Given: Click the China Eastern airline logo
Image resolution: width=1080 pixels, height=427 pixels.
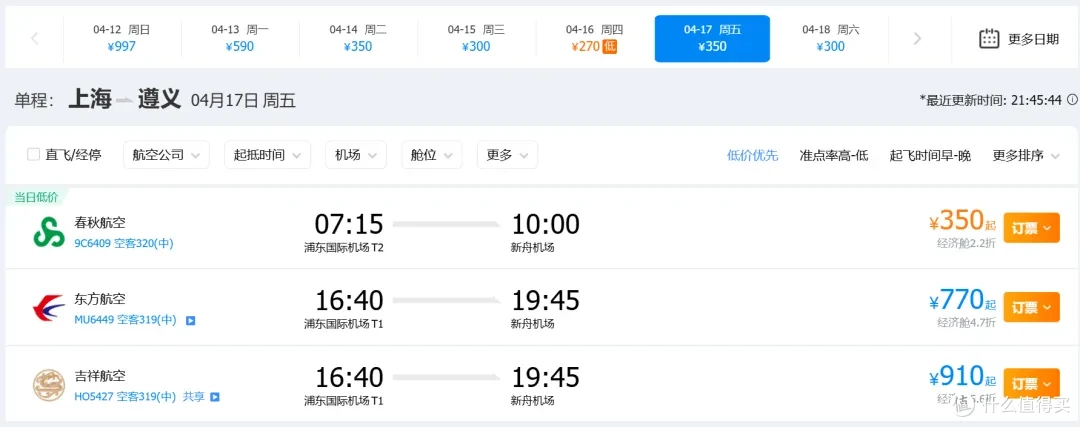Looking at the screenshot, I should coord(49,309).
